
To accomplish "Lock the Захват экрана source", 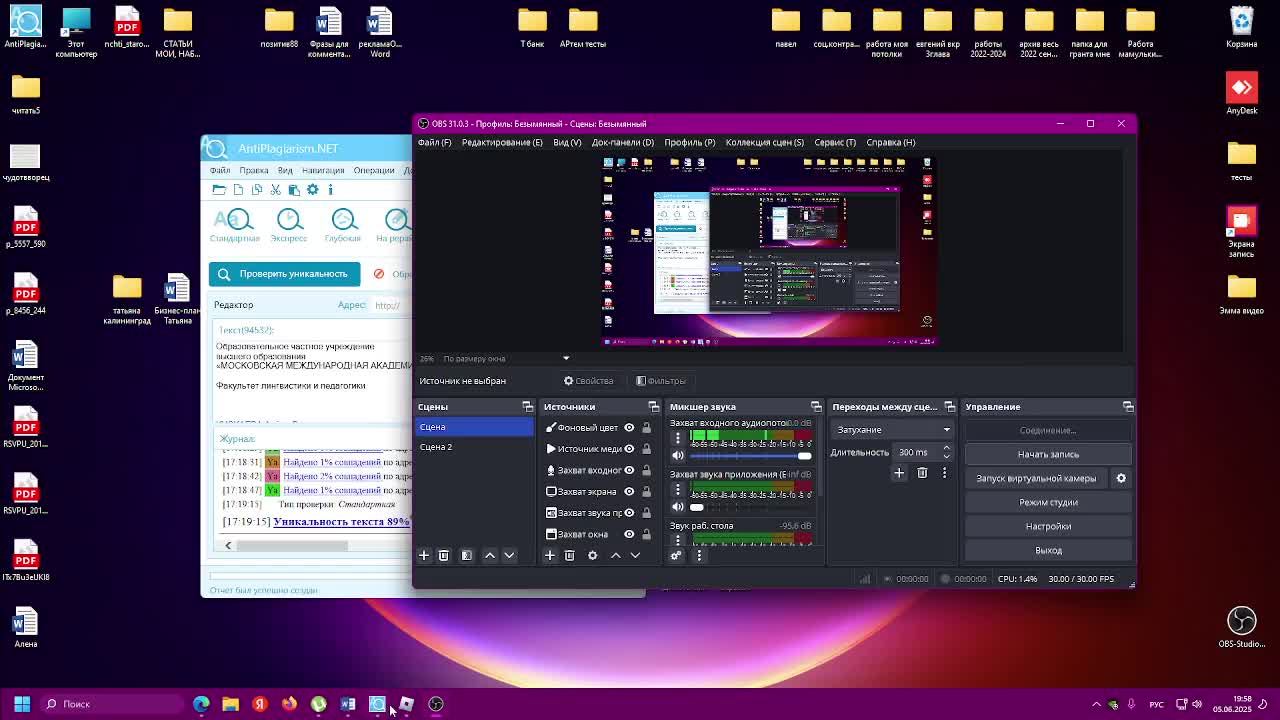I will 646,491.
